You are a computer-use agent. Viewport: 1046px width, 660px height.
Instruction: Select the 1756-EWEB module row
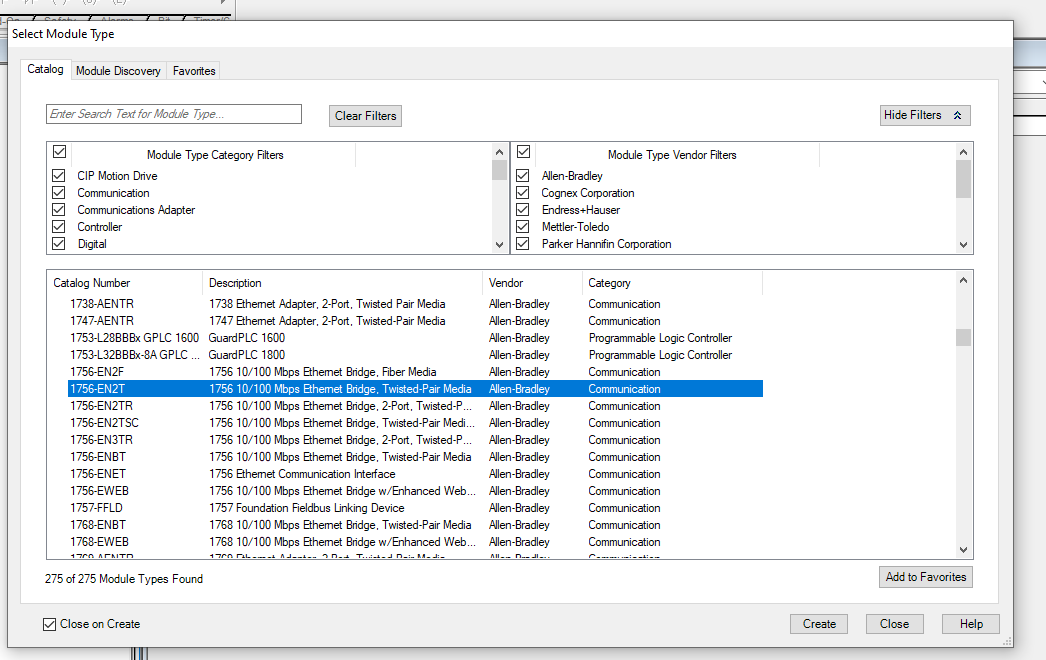[415, 491]
